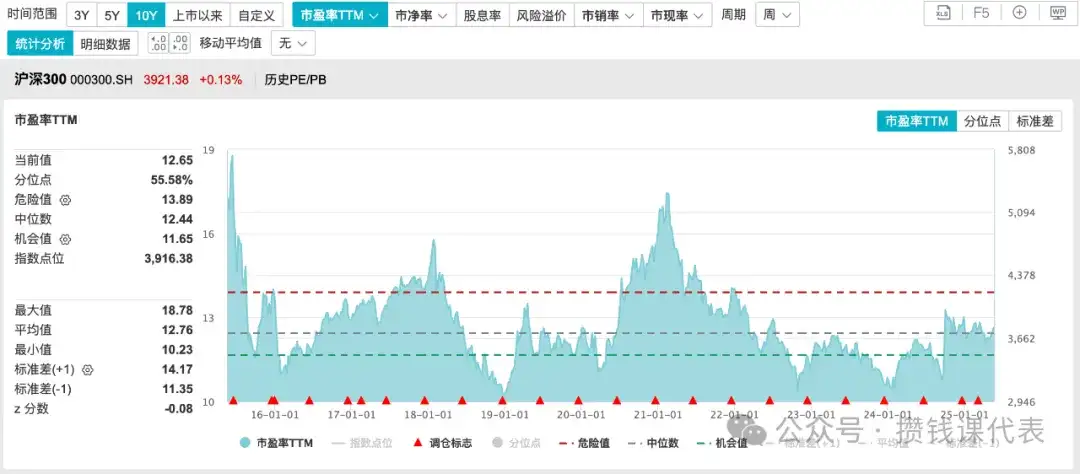The image size is (1080, 474).
Task: Open 市净率 dropdown
Action: 422,14
